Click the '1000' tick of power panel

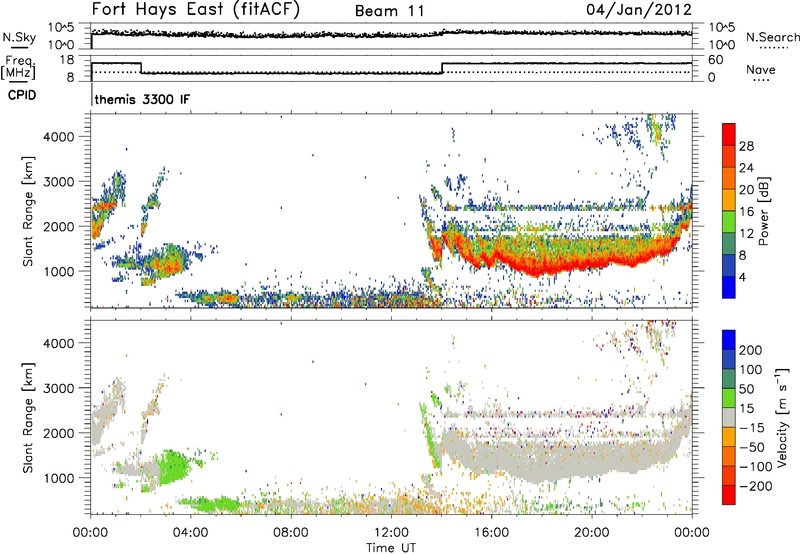click(59, 271)
